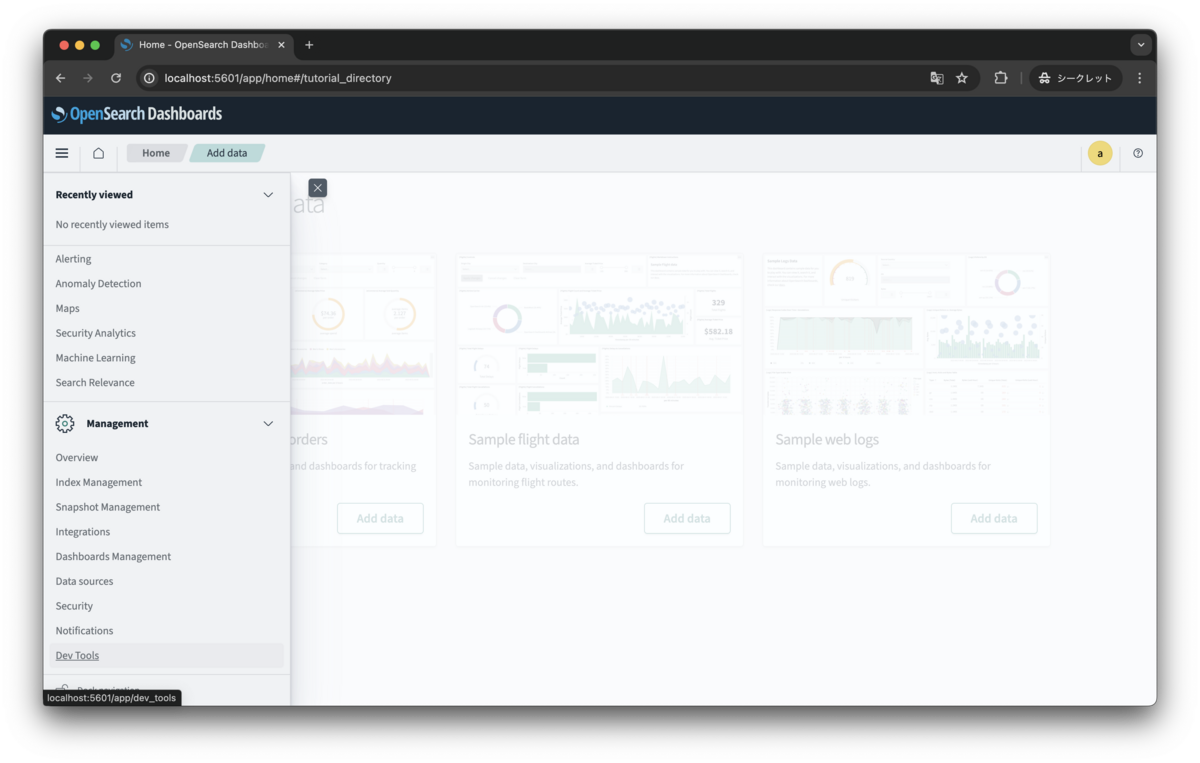Collapse the Recently viewed section
The height and width of the screenshot is (763, 1200).
pos(268,195)
